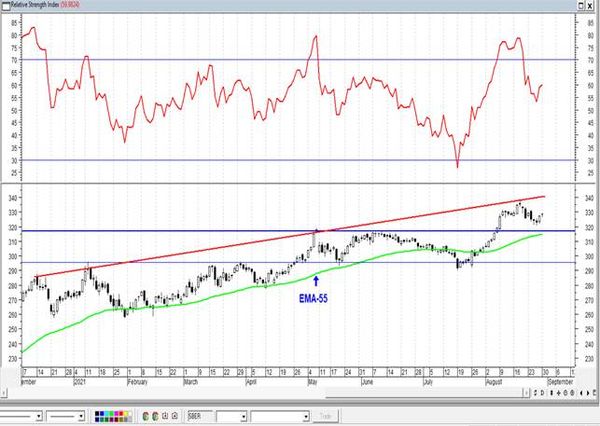Click the horizontal scrollbar's right arrow button

pyautogui.click(x=527, y=393)
